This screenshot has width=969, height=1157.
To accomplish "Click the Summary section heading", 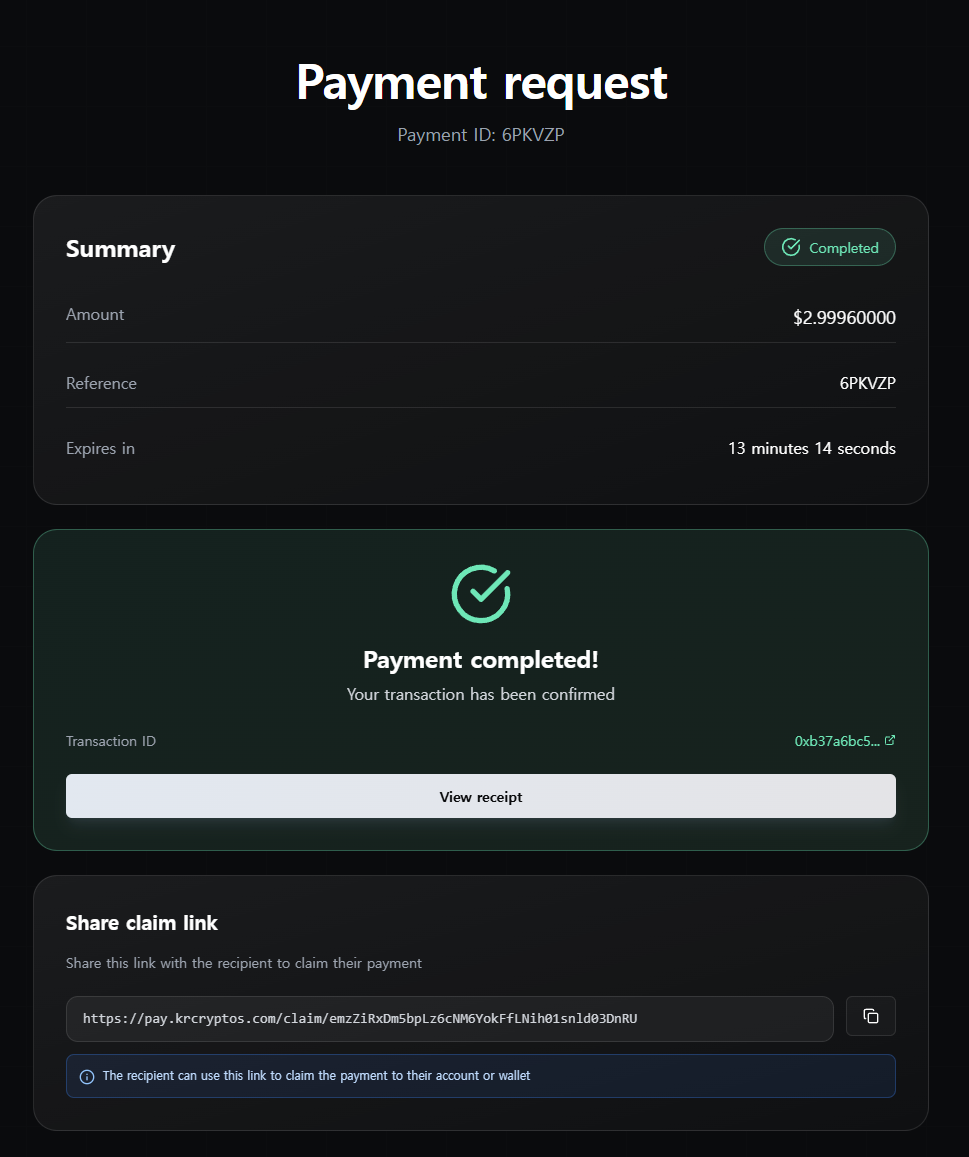I will (120, 249).
